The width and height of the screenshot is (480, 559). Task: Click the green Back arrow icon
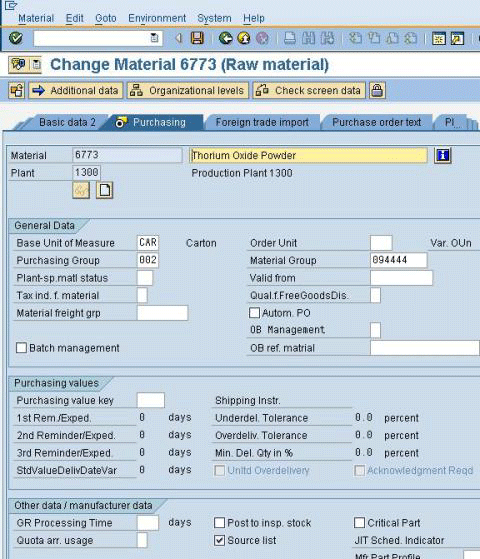point(225,38)
